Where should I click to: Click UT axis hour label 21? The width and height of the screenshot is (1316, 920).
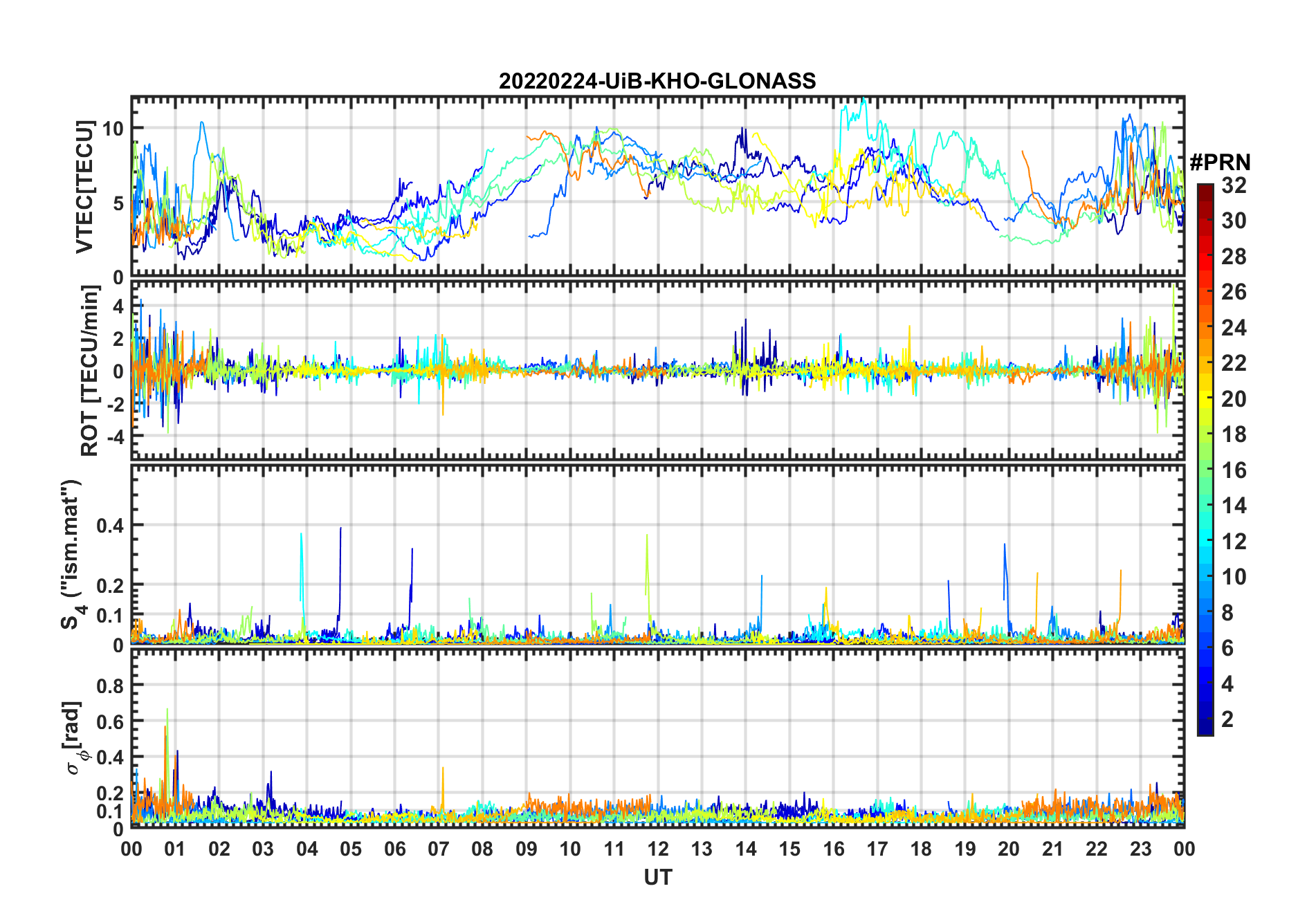(1053, 849)
